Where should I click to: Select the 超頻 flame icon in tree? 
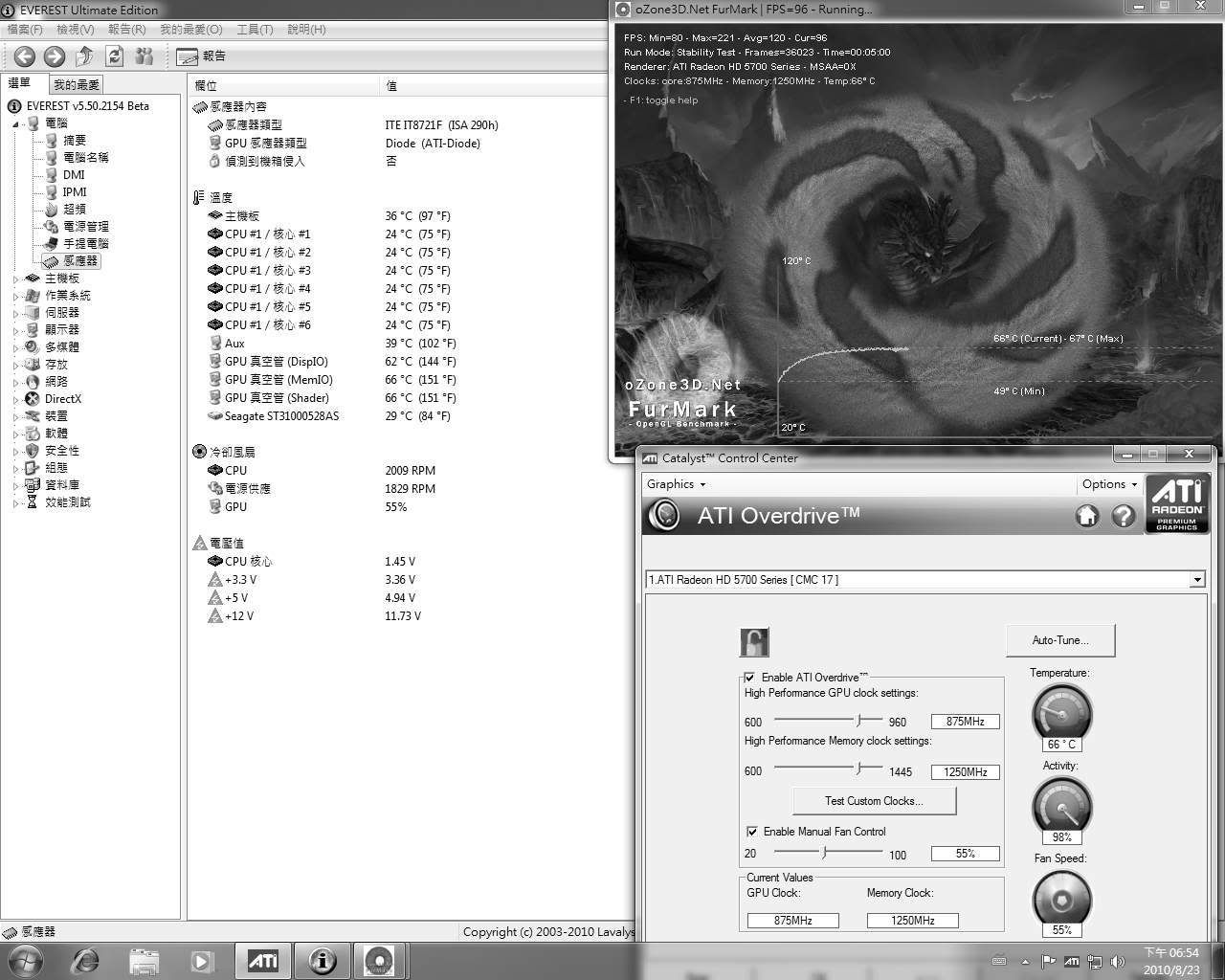(52, 210)
